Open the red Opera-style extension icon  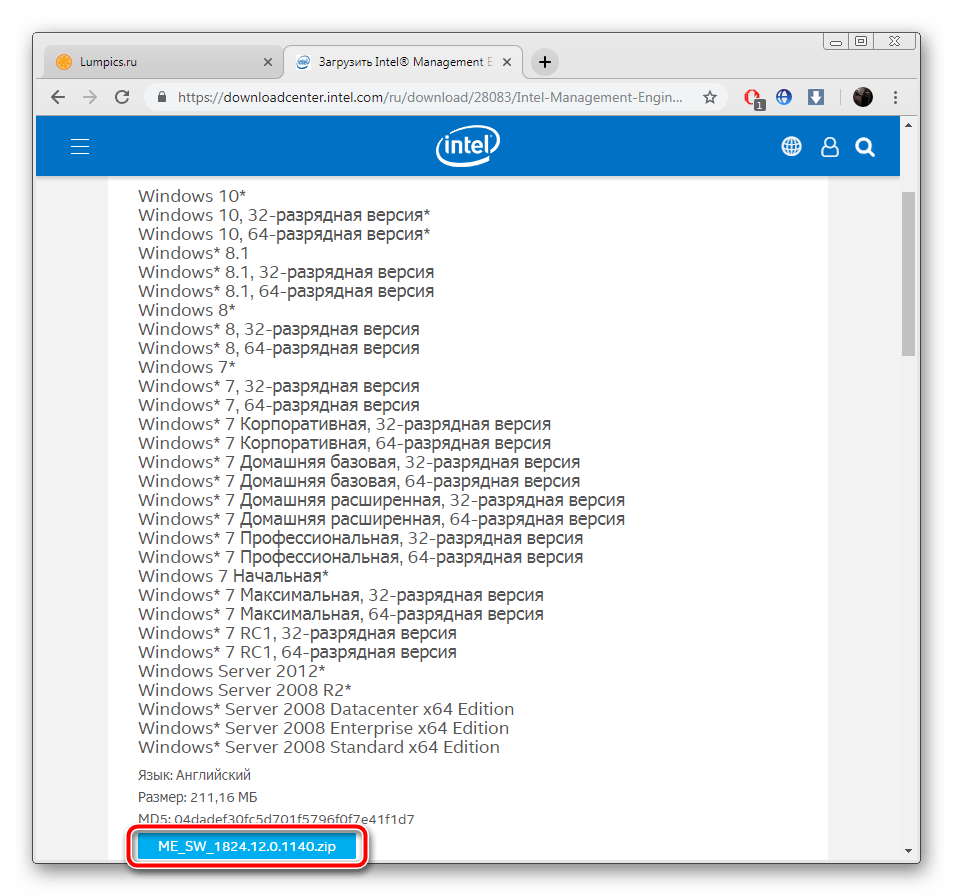tap(753, 98)
